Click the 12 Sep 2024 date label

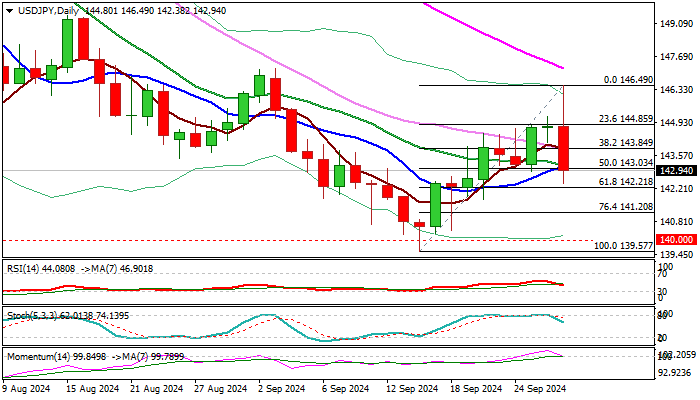pyautogui.click(x=412, y=389)
